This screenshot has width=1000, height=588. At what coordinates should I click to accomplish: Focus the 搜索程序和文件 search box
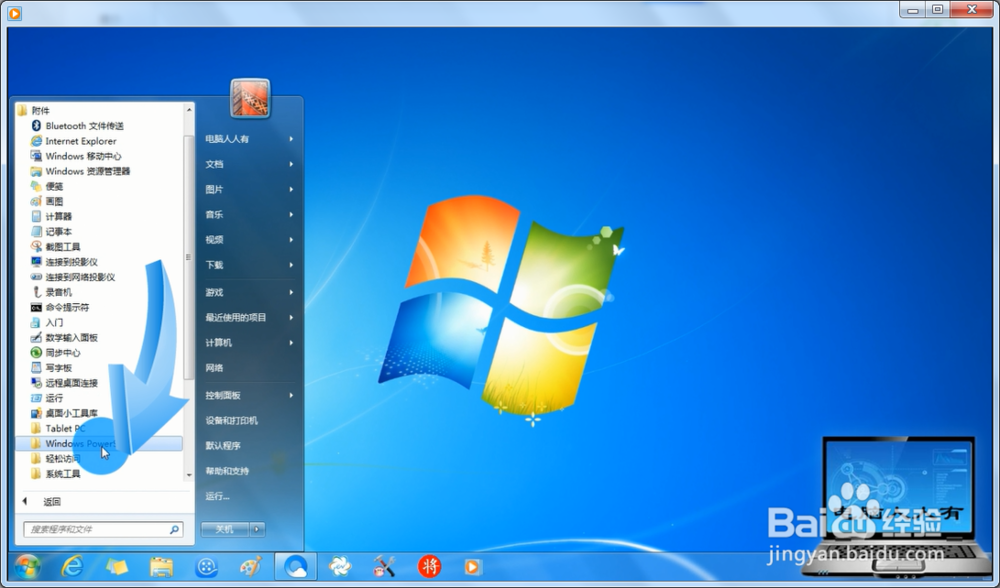tap(103, 529)
